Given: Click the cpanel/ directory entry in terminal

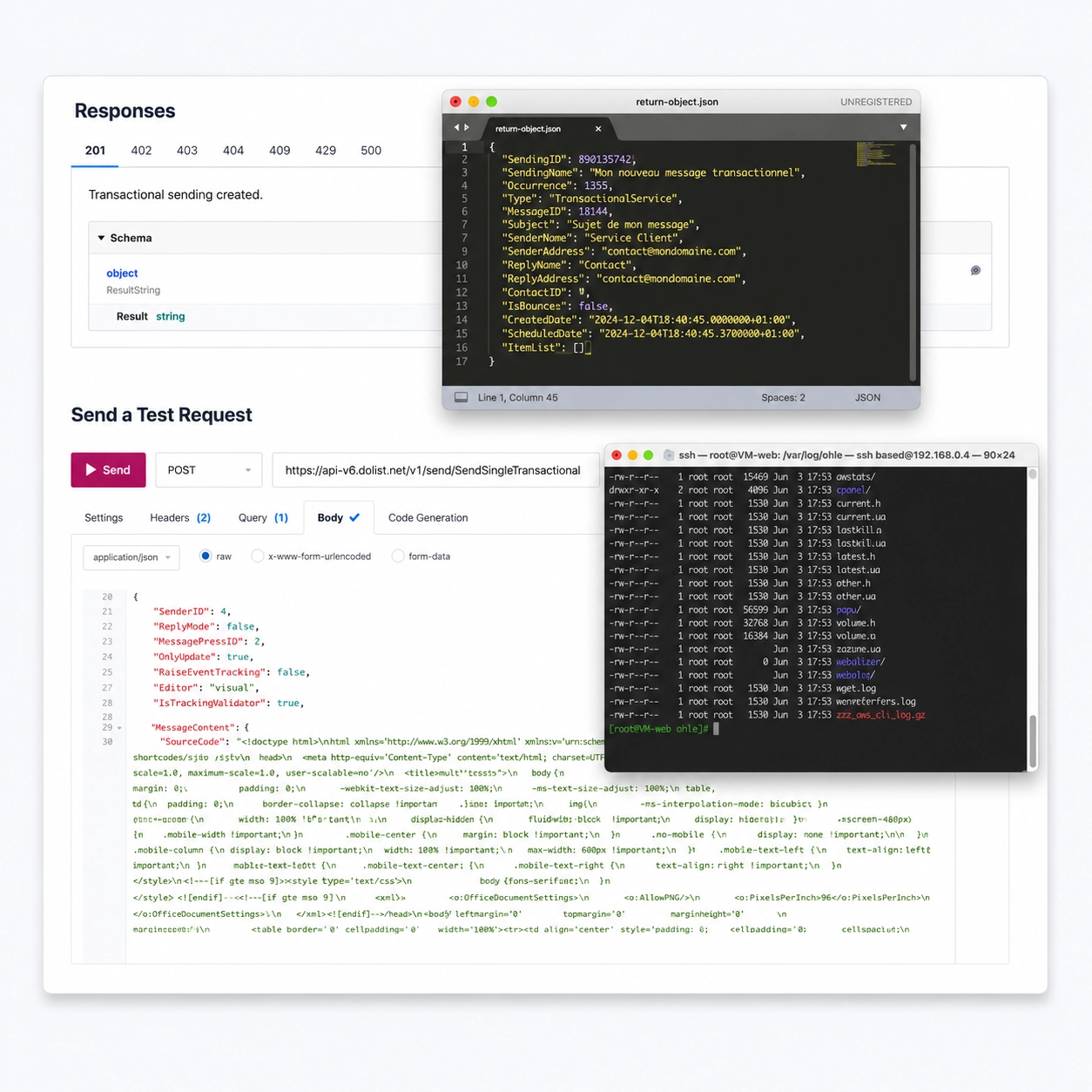Looking at the screenshot, I should tap(853, 490).
